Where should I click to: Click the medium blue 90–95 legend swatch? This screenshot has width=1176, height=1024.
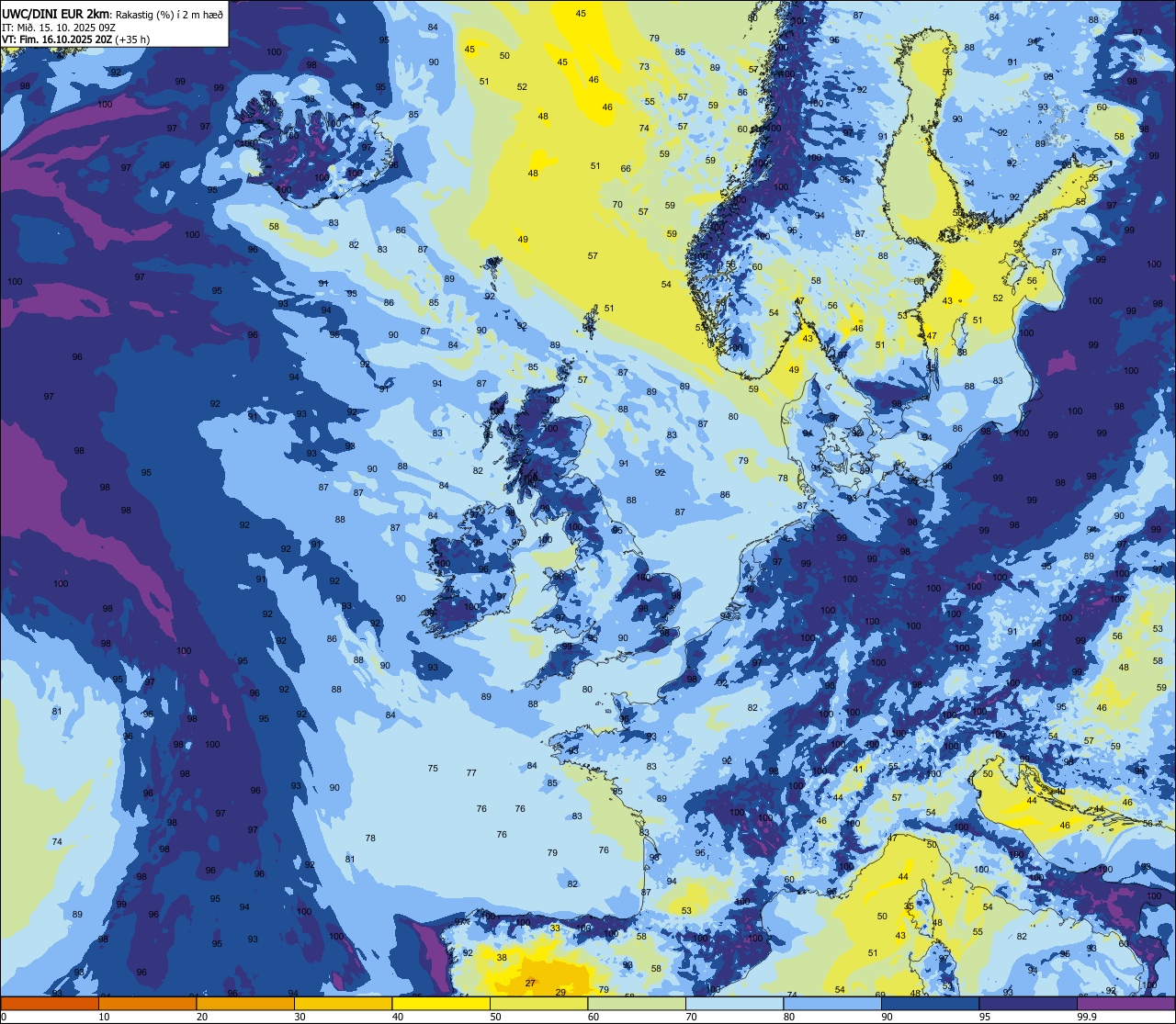931,1003
